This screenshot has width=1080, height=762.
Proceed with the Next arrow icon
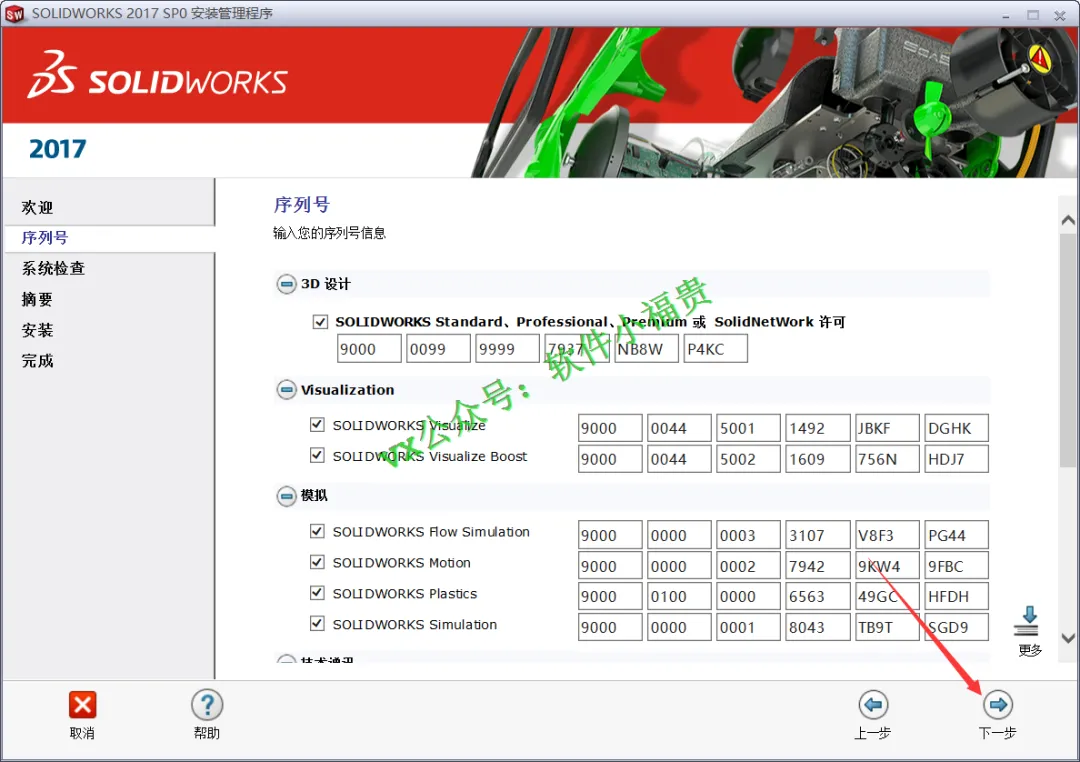[x=997, y=704]
